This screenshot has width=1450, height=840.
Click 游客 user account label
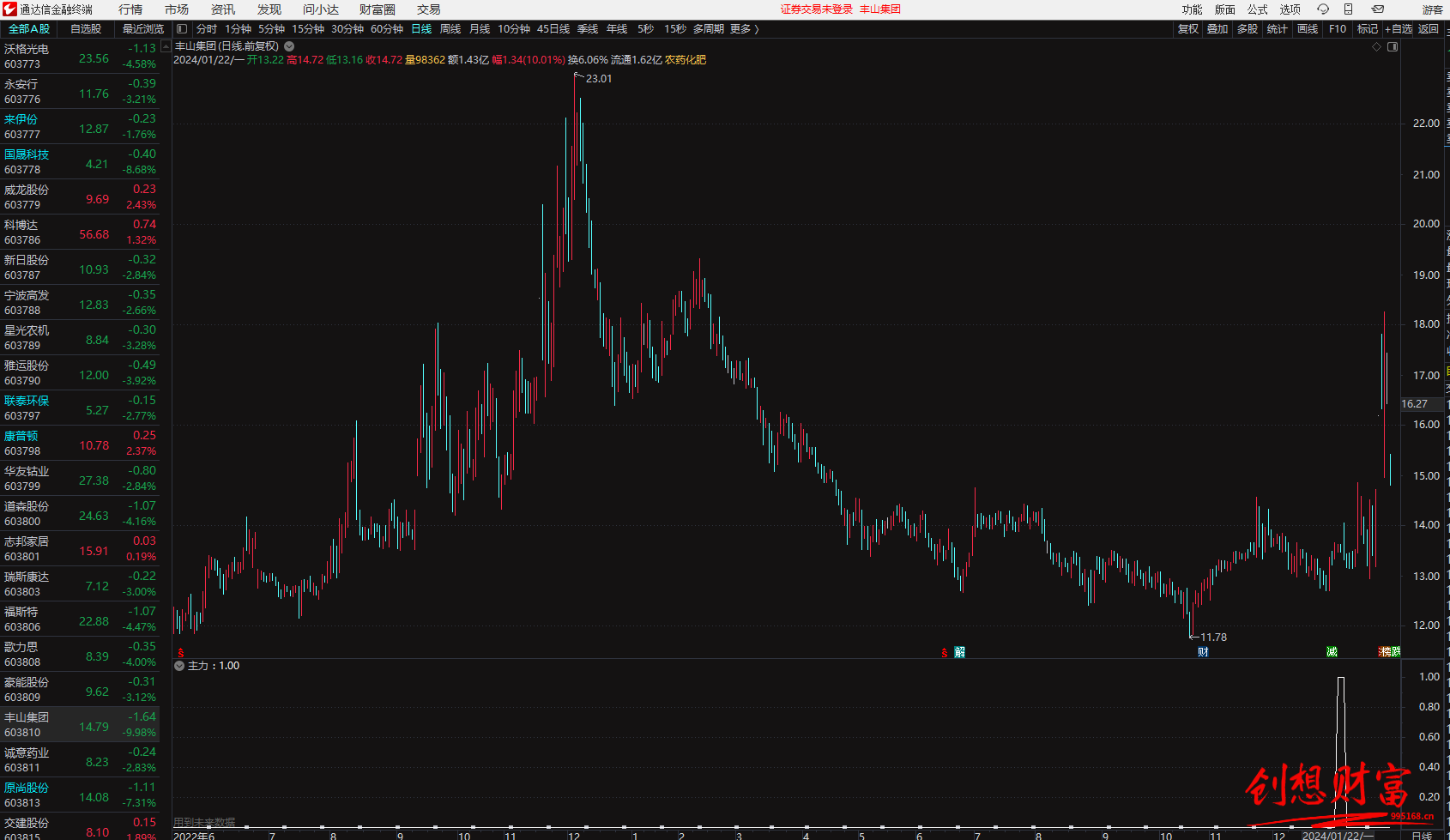click(x=1432, y=9)
